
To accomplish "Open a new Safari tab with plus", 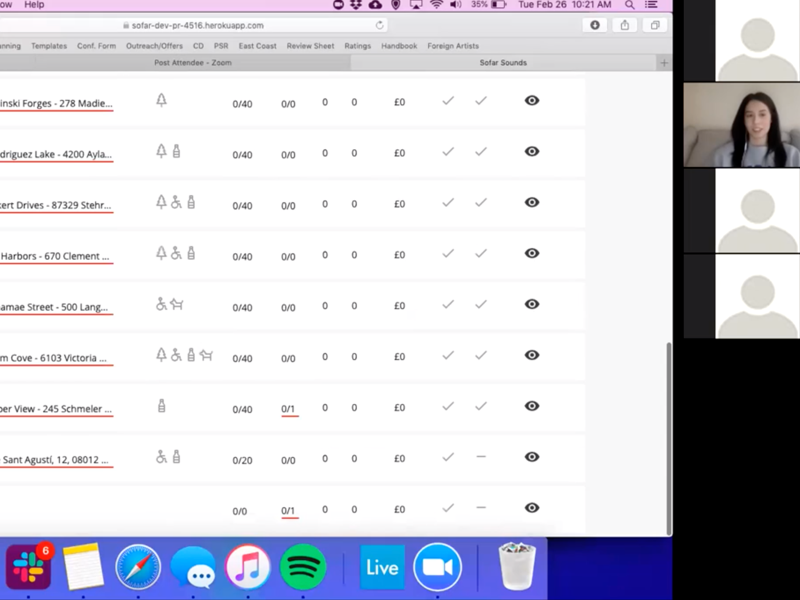I will tap(664, 63).
